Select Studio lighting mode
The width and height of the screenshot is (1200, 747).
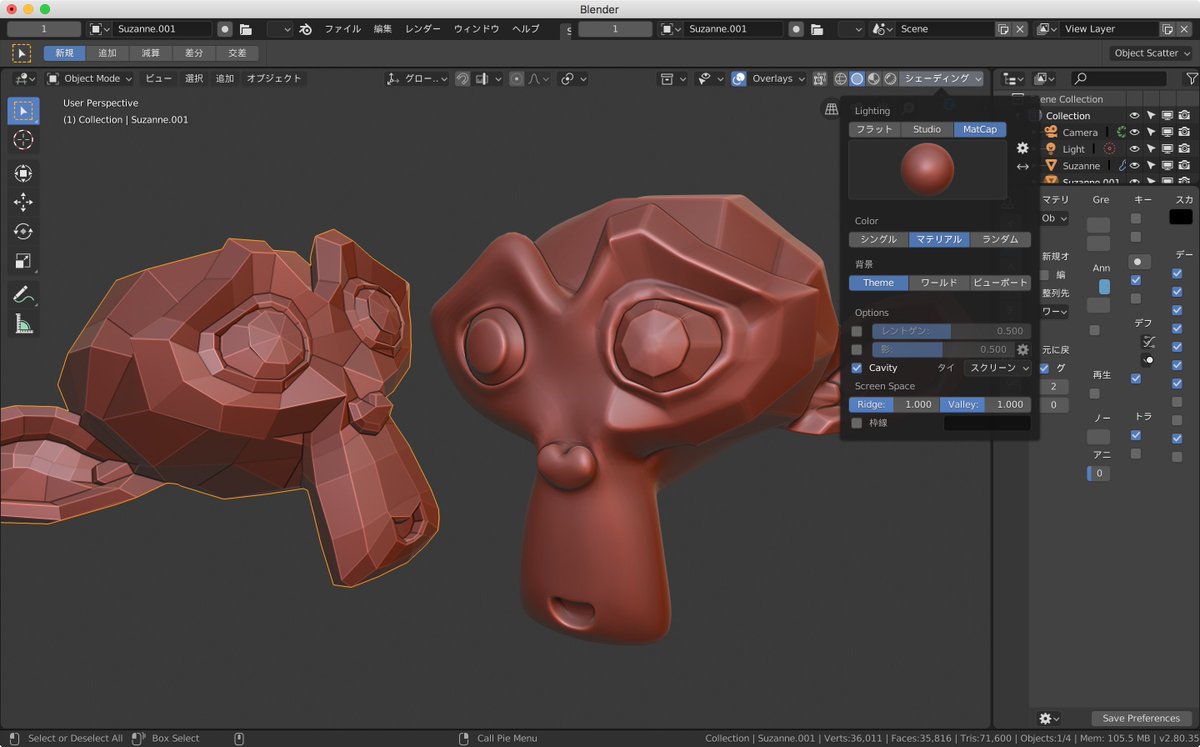point(926,129)
